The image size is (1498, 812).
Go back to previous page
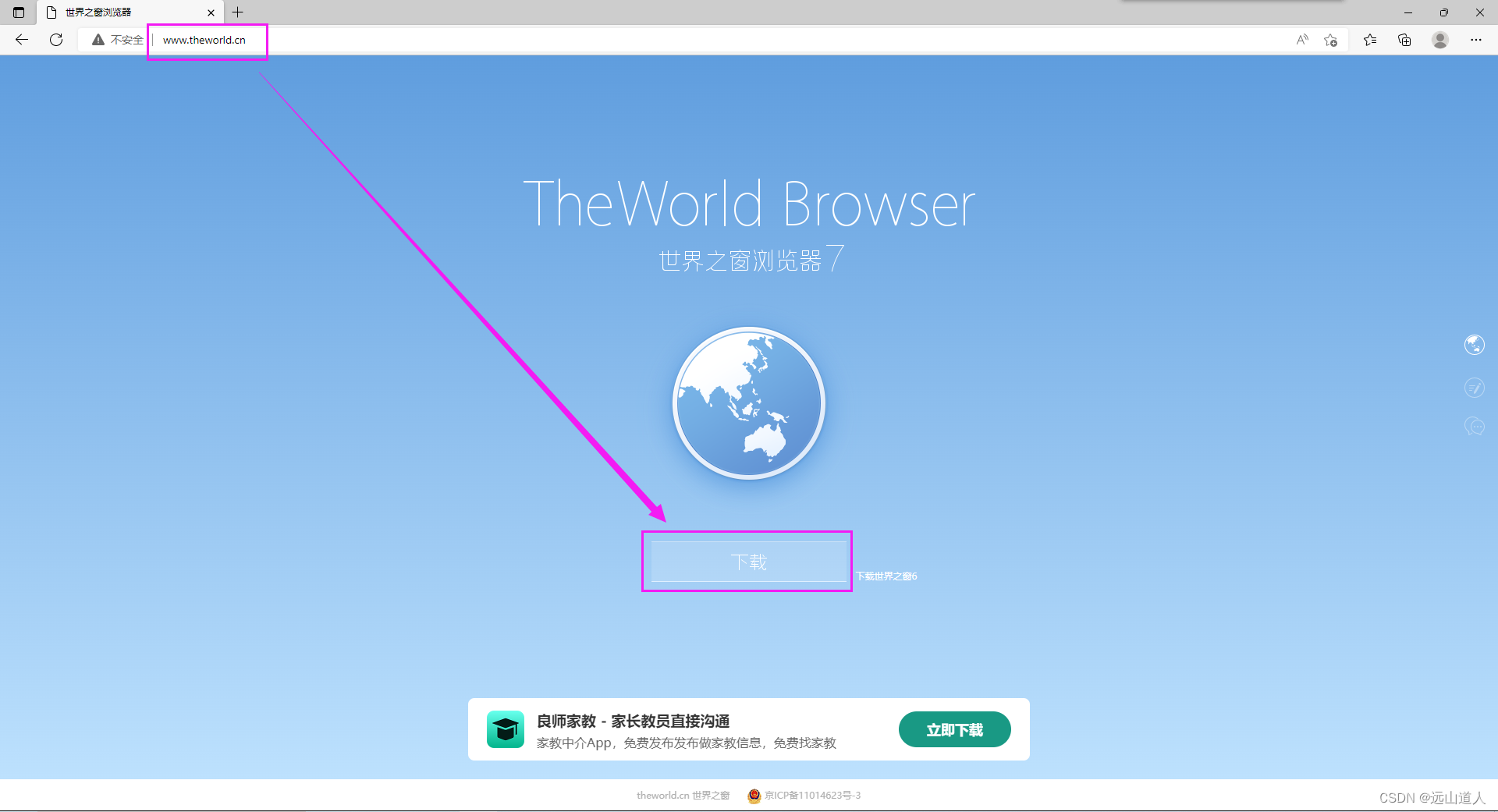tap(22, 40)
